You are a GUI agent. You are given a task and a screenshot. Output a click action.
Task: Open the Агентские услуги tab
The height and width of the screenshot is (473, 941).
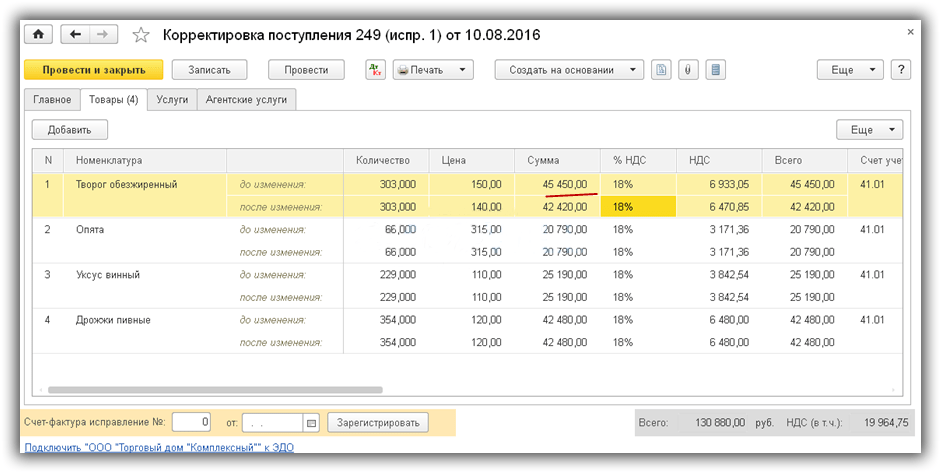point(247,100)
